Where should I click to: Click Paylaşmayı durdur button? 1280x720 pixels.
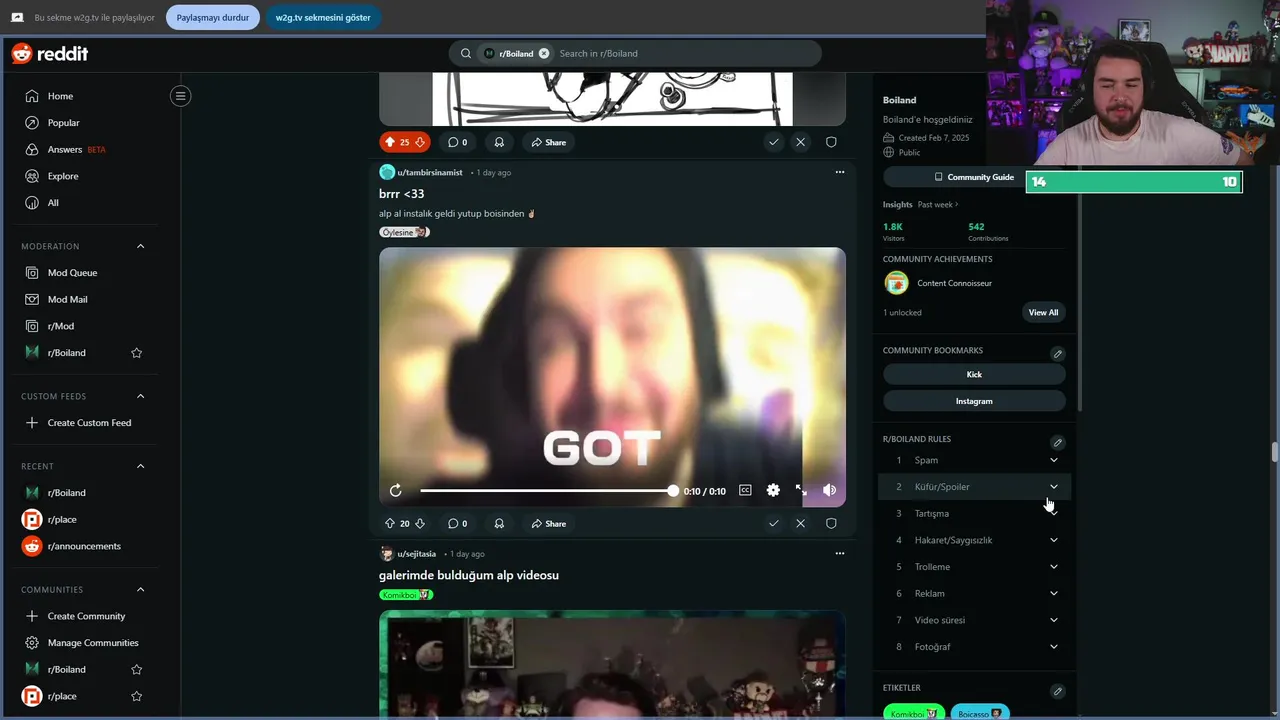click(x=213, y=17)
